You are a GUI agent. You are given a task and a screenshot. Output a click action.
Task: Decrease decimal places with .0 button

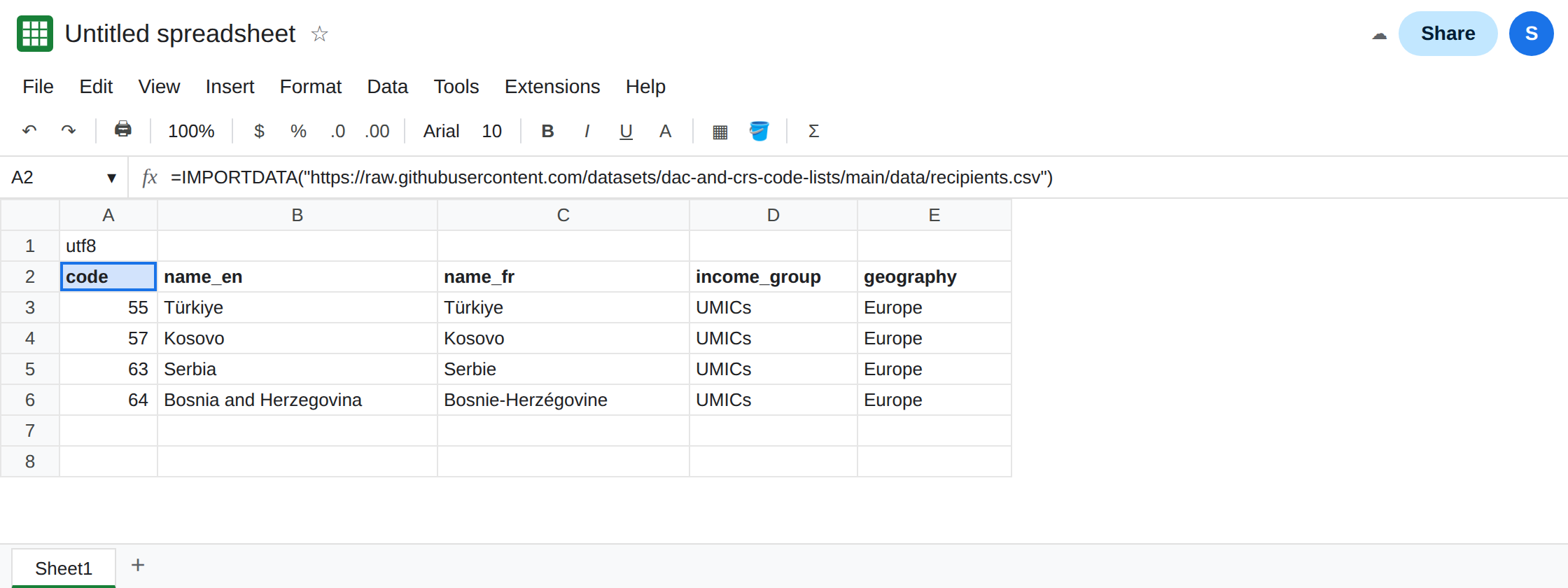tap(338, 131)
